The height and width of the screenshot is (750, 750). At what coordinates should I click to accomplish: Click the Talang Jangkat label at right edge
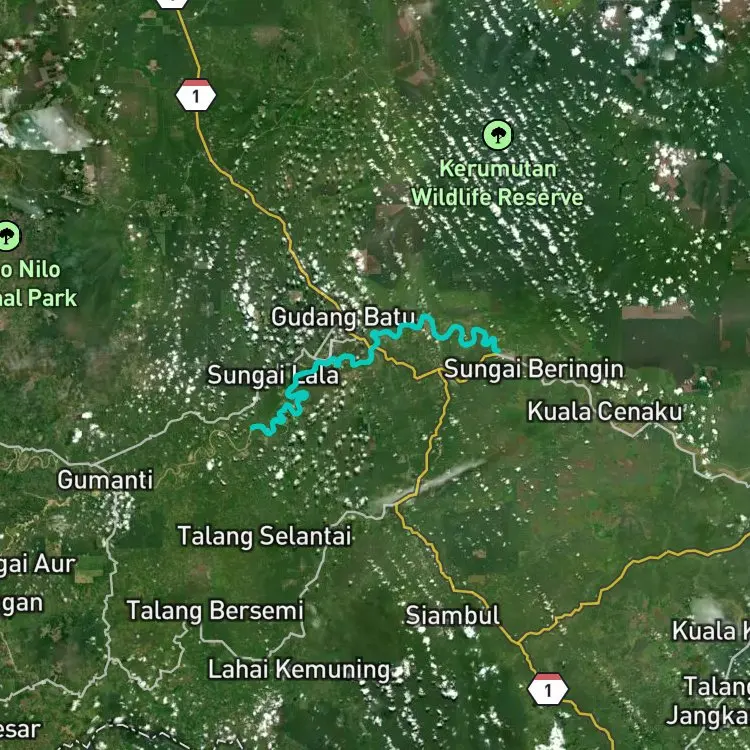pos(709,702)
